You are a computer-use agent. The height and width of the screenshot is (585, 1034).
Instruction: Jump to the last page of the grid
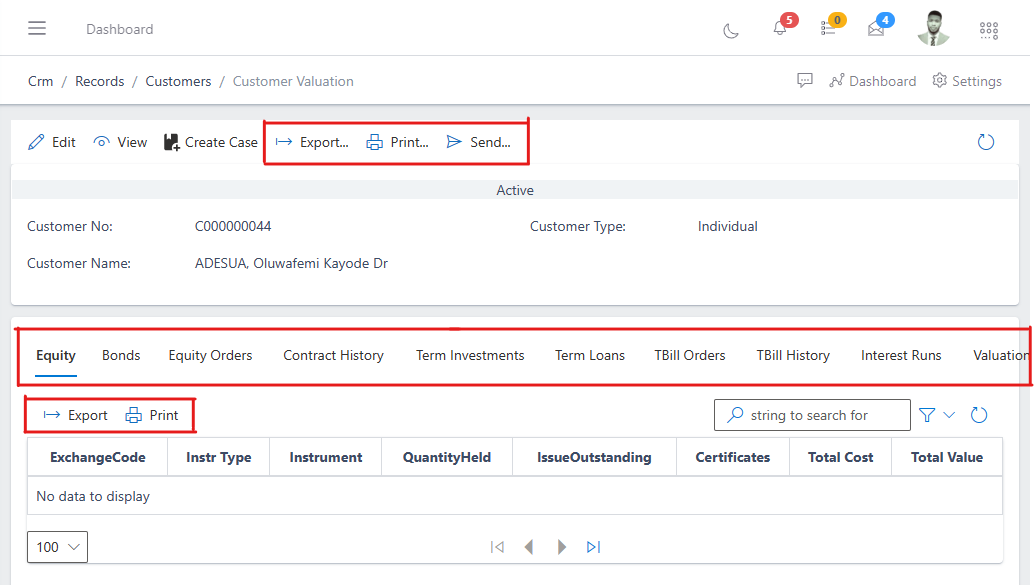click(593, 547)
